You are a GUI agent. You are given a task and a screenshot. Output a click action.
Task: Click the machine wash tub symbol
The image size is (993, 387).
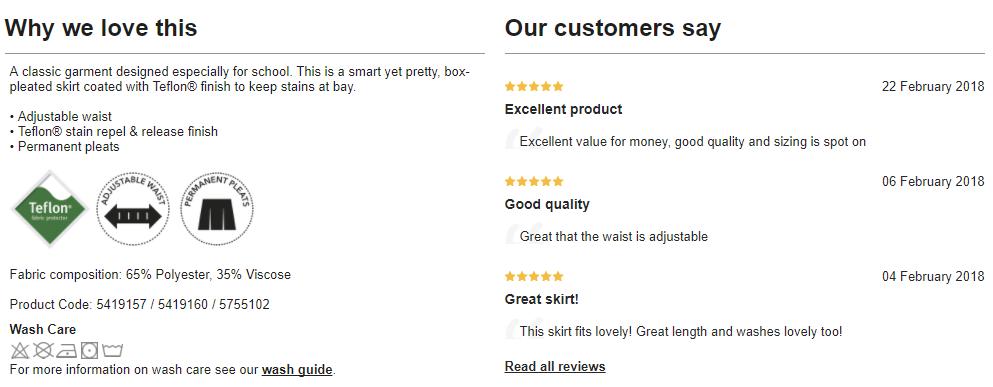112,350
